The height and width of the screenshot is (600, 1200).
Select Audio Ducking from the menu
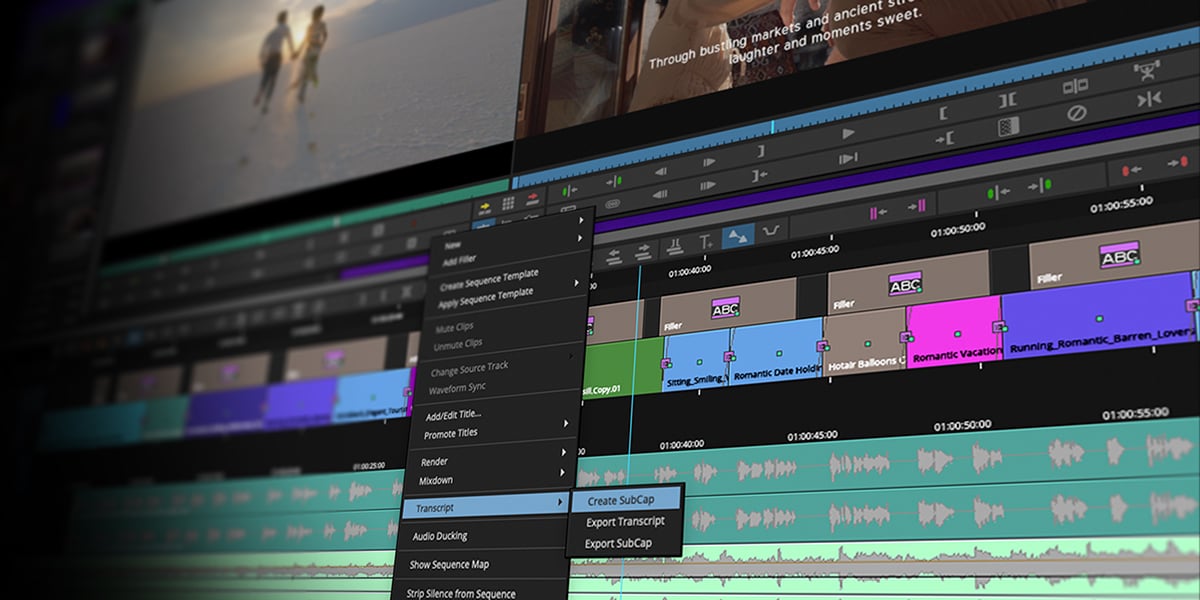tap(440, 535)
